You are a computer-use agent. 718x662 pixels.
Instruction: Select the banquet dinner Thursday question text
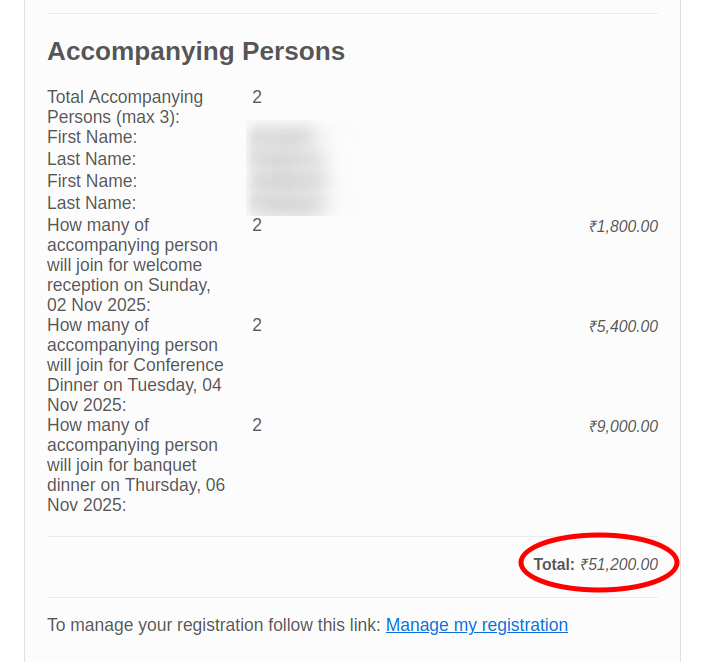point(136,465)
